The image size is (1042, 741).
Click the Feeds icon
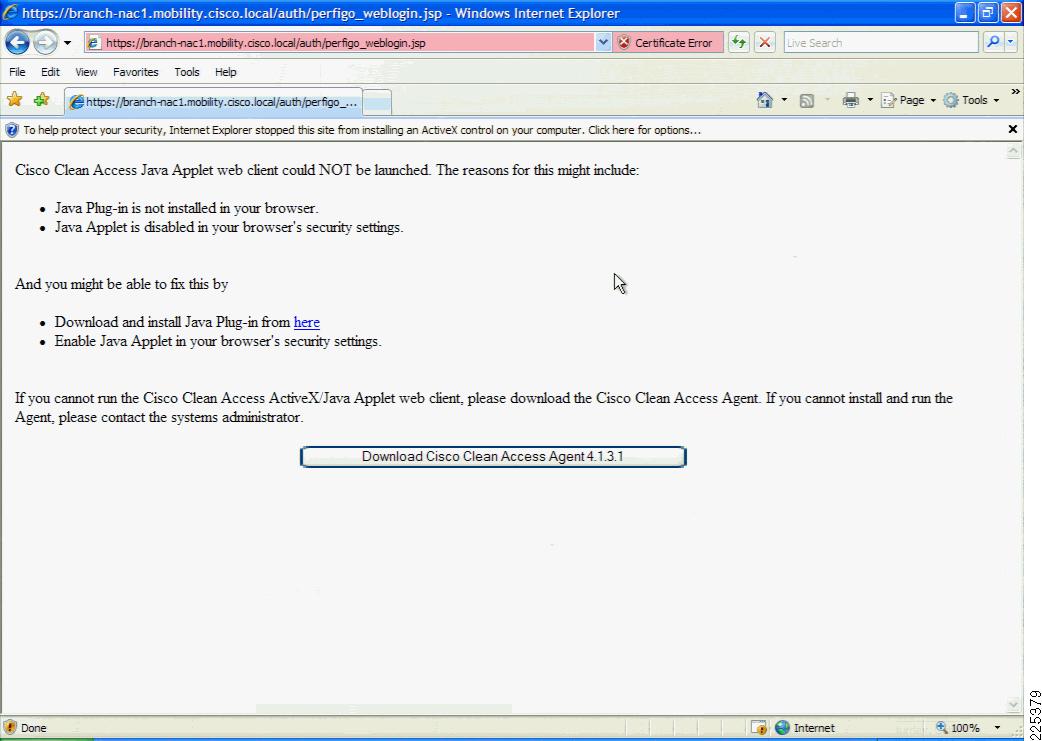pos(807,100)
